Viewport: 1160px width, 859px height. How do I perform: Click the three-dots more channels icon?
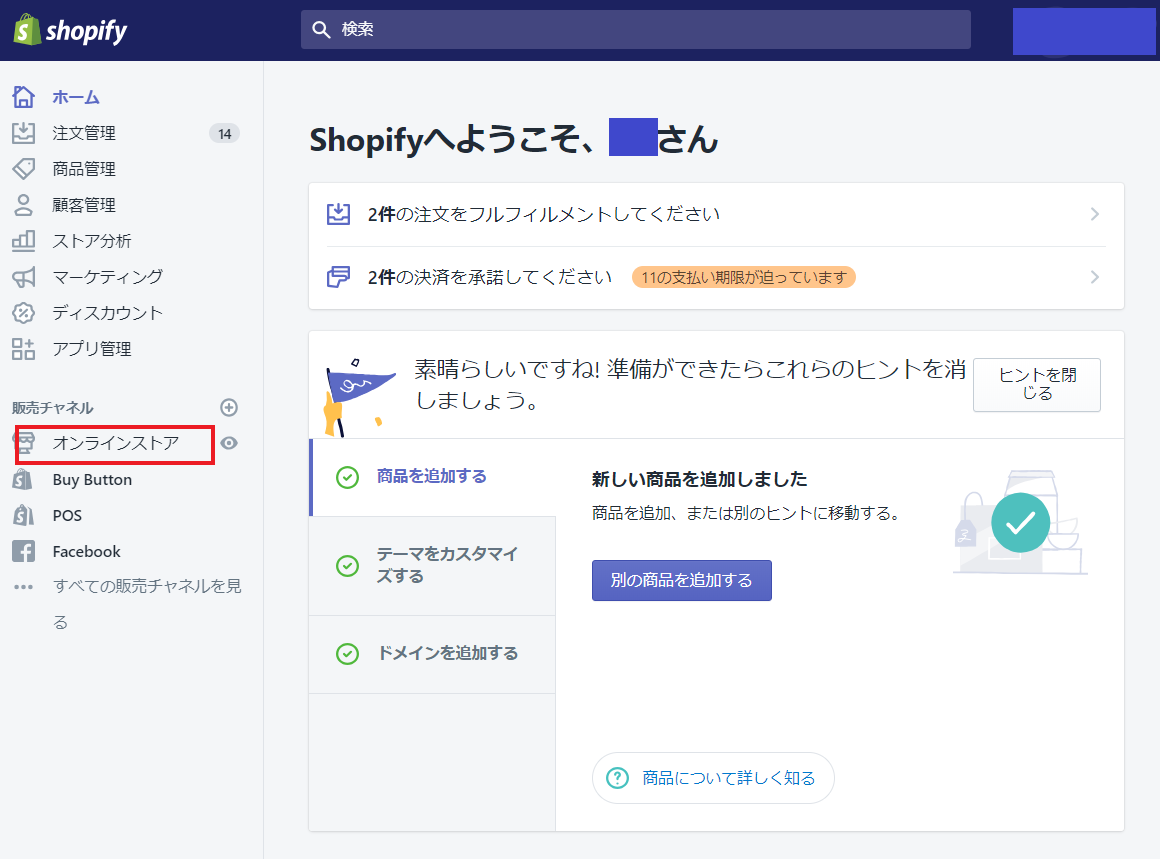pyautogui.click(x=24, y=587)
